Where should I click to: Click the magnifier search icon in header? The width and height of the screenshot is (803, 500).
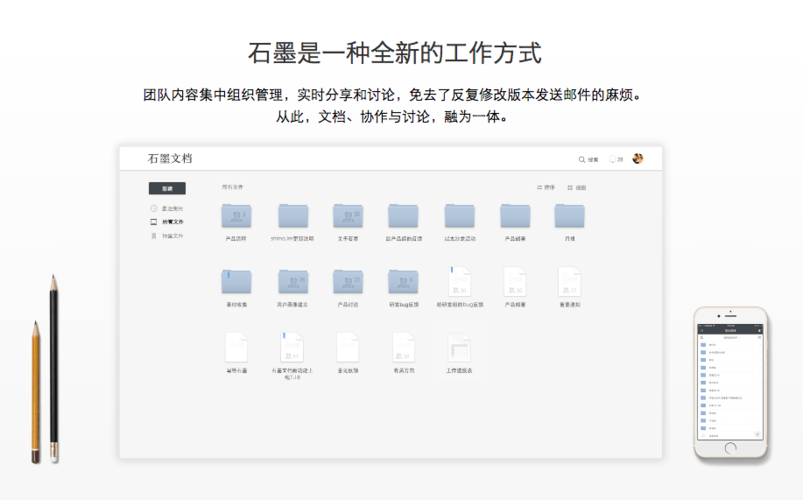click(x=582, y=160)
